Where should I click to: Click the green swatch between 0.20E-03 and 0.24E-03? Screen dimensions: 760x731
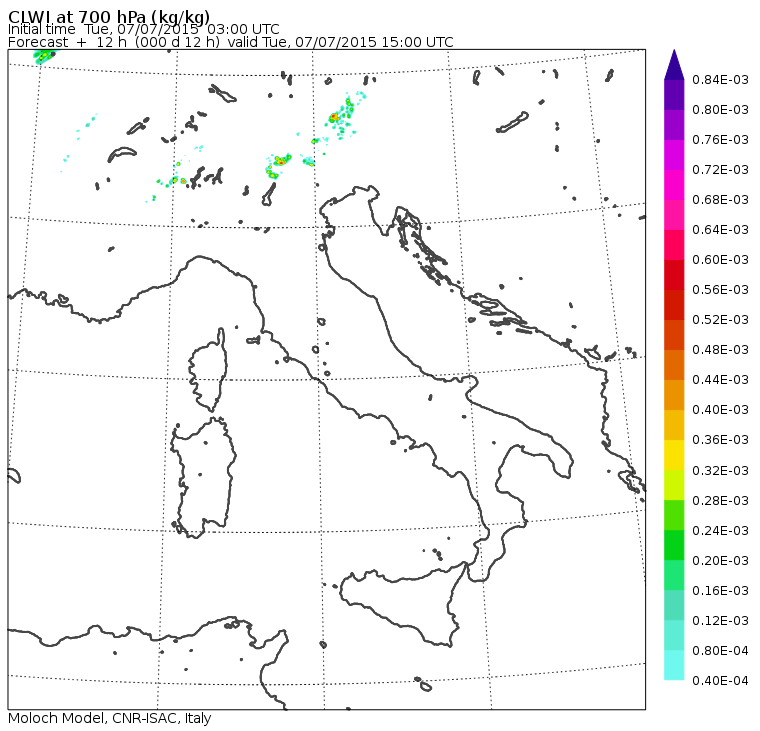pos(674,546)
